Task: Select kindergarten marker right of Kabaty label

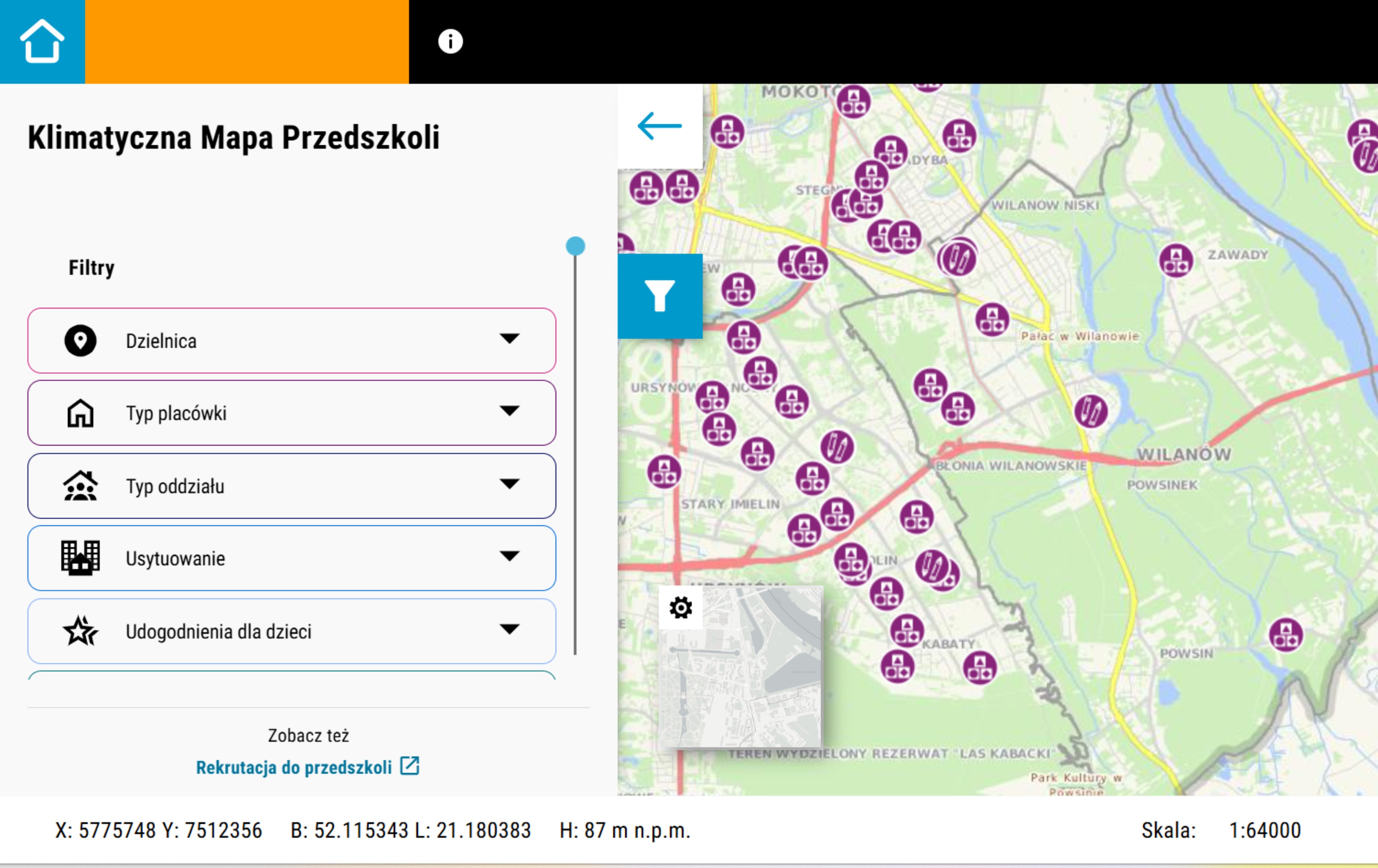Action: (980, 667)
